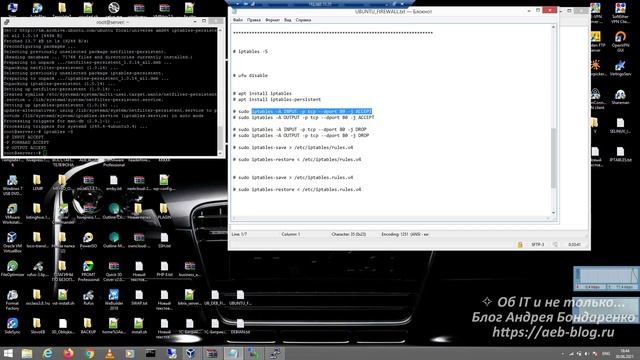Open the Вид menu in Notepad
This screenshot has height=360, width=640.
(x=288, y=20)
